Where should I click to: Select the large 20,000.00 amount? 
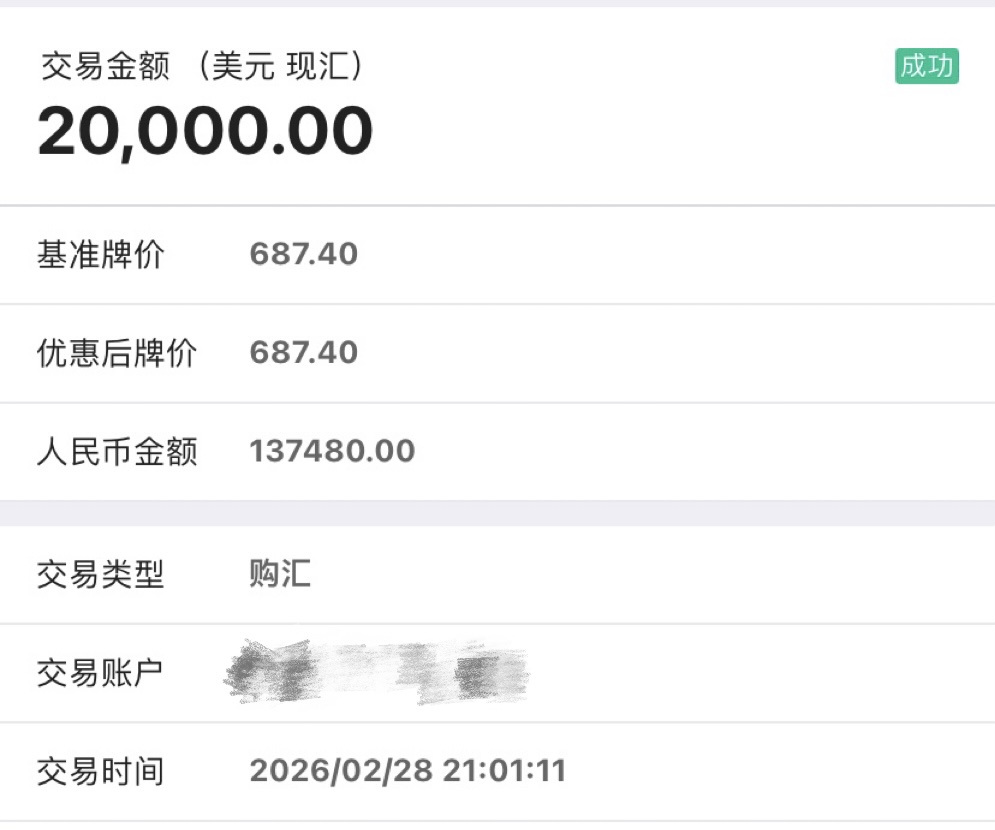click(x=205, y=132)
